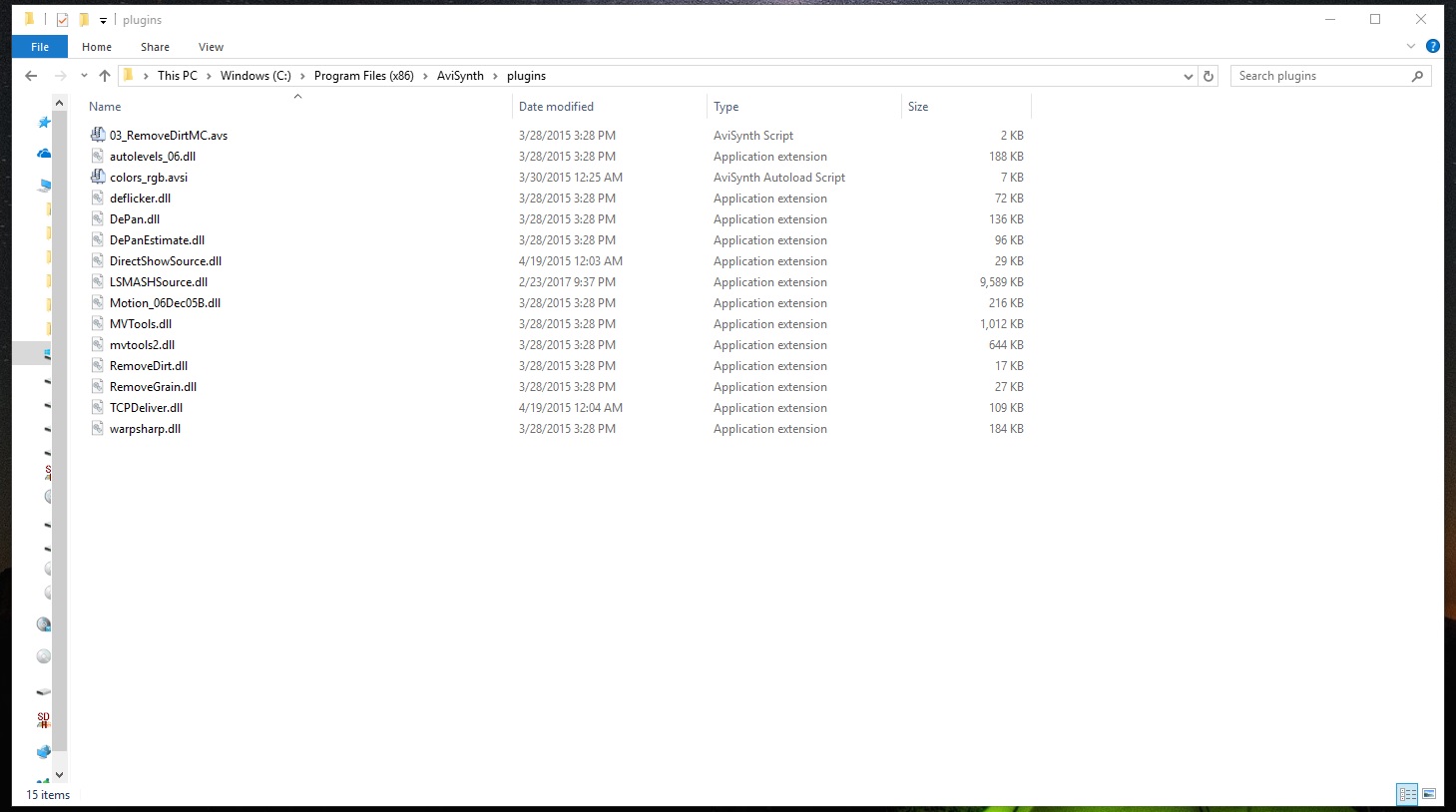Open the Recent locations dropdown arrow
Screen dimensions: 1456x812
coord(84,76)
